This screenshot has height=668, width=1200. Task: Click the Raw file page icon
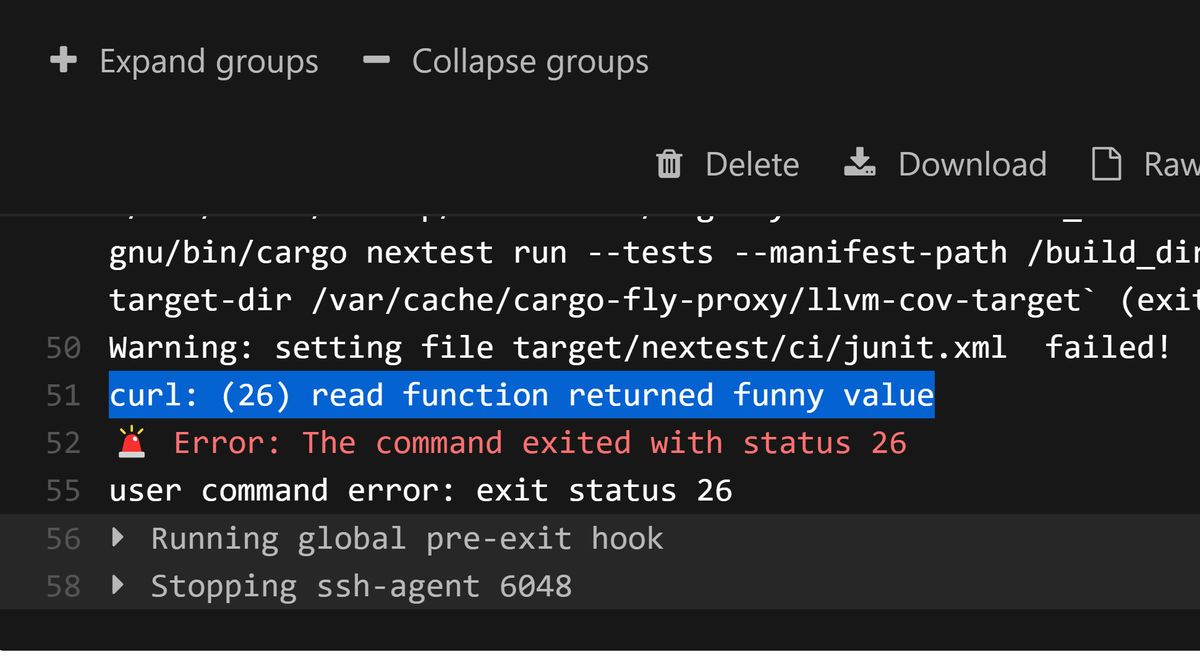pos(1106,164)
